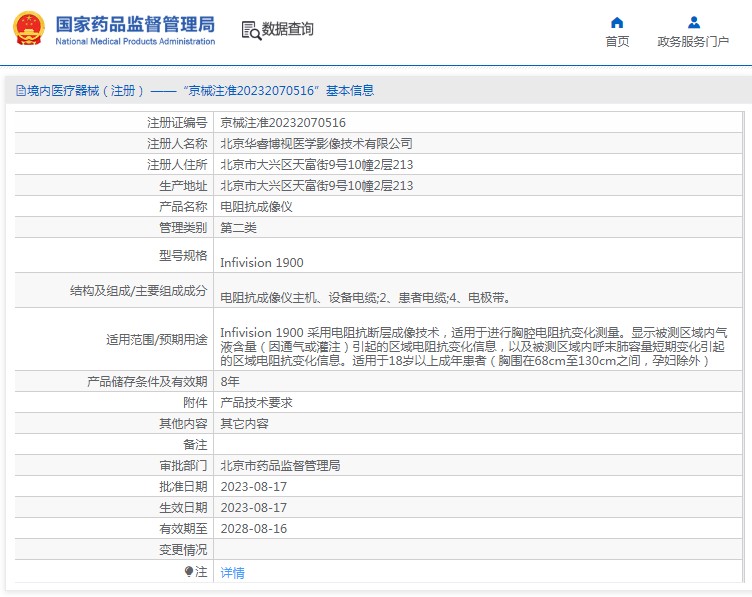Open 政务服务门户 portal link
This screenshot has width=752, height=597.
pyautogui.click(x=693, y=42)
